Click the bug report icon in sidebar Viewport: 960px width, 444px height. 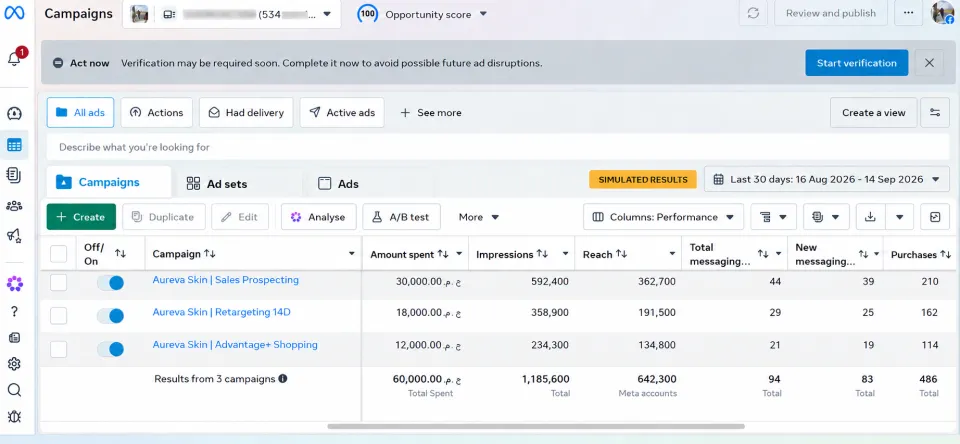pyautogui.click(x=14, y=416)
